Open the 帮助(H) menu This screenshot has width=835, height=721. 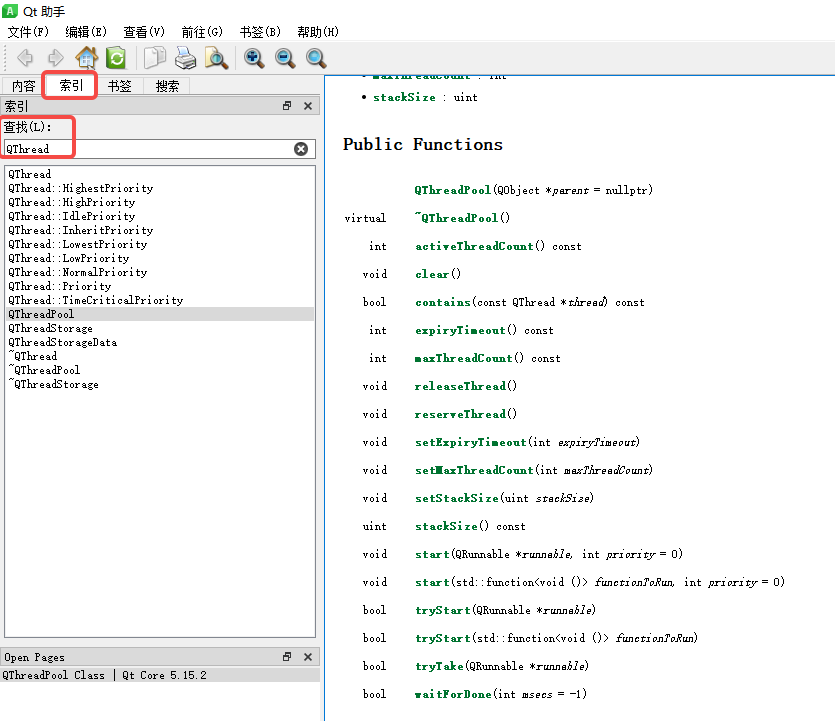[x=317, y=32]
